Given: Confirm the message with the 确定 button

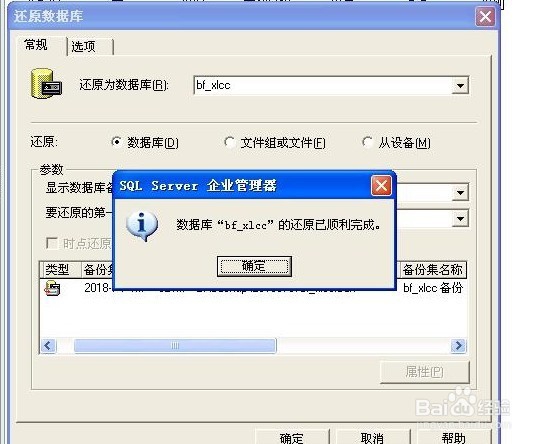Looking at the screenshot, I should pos(254,266).
